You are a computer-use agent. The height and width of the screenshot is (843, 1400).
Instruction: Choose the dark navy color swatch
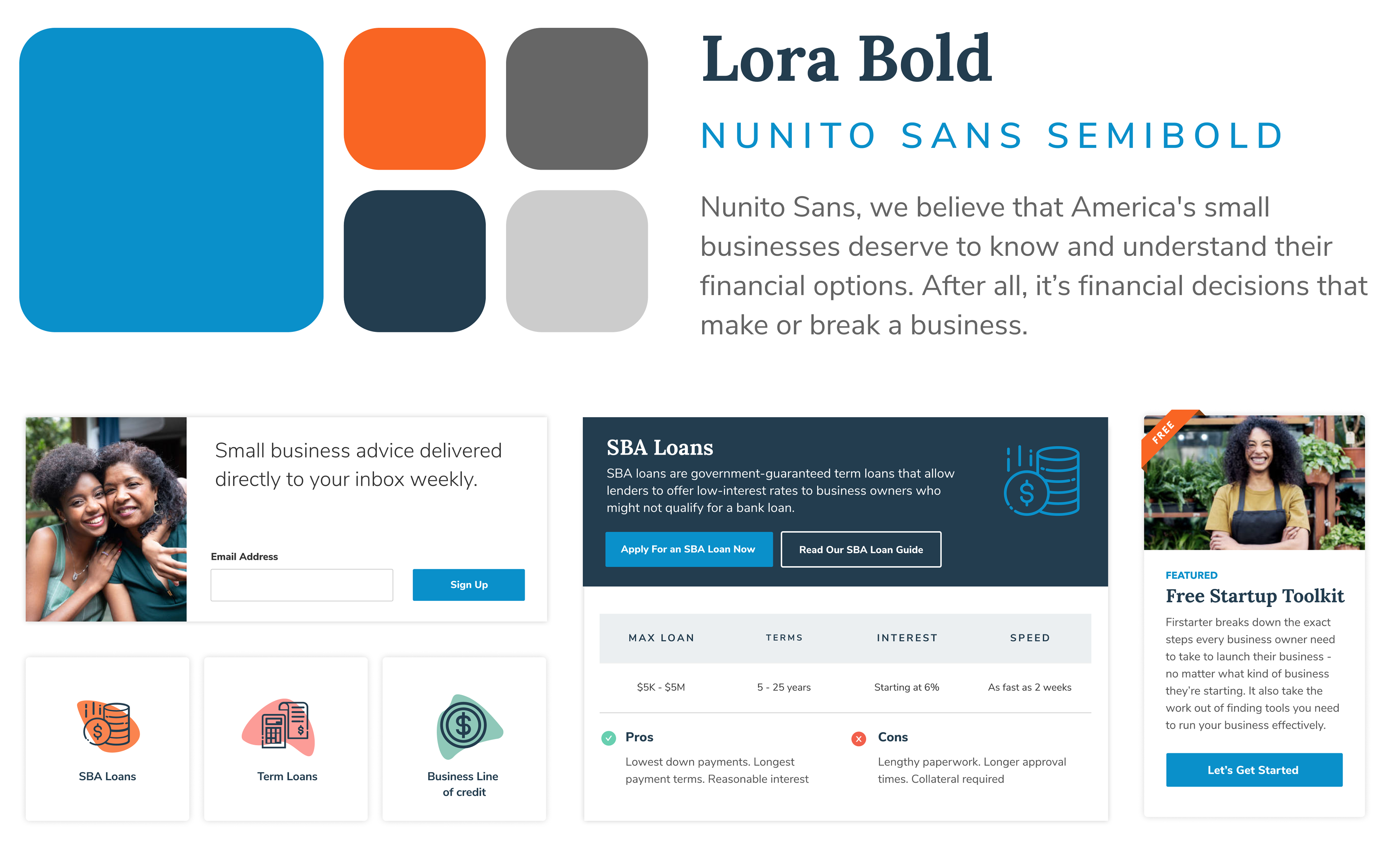coord(415,261)
